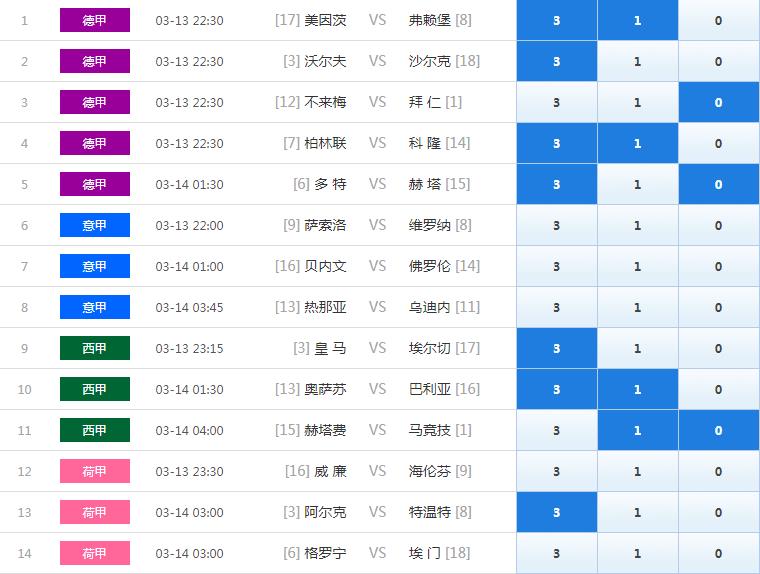Click the 意甲 league tag in row 8

point(95,307)
